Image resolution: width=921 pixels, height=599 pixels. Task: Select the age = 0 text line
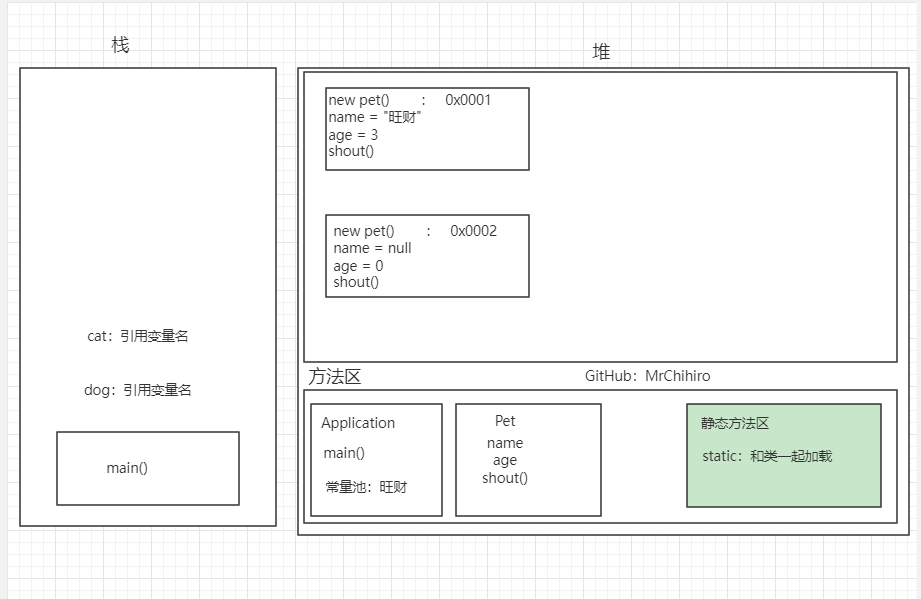coord(358,266)
